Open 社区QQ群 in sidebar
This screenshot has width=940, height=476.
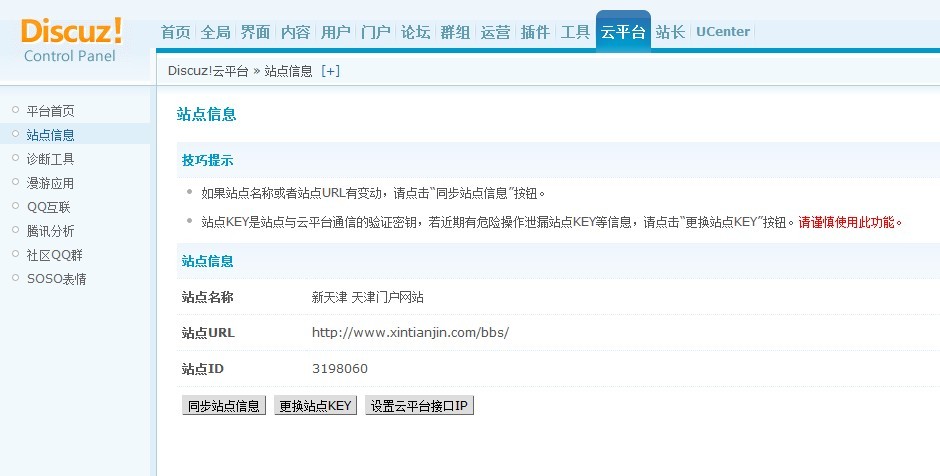click(55, 255)
